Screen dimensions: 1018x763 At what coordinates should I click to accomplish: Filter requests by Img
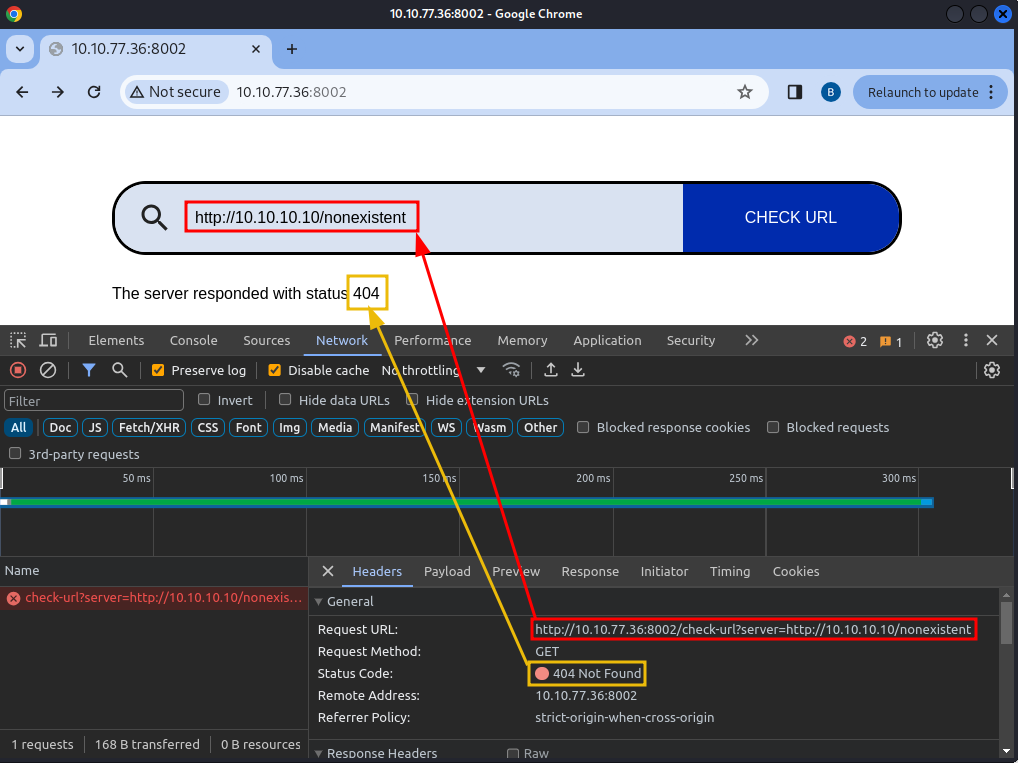(x=290, y=427)
